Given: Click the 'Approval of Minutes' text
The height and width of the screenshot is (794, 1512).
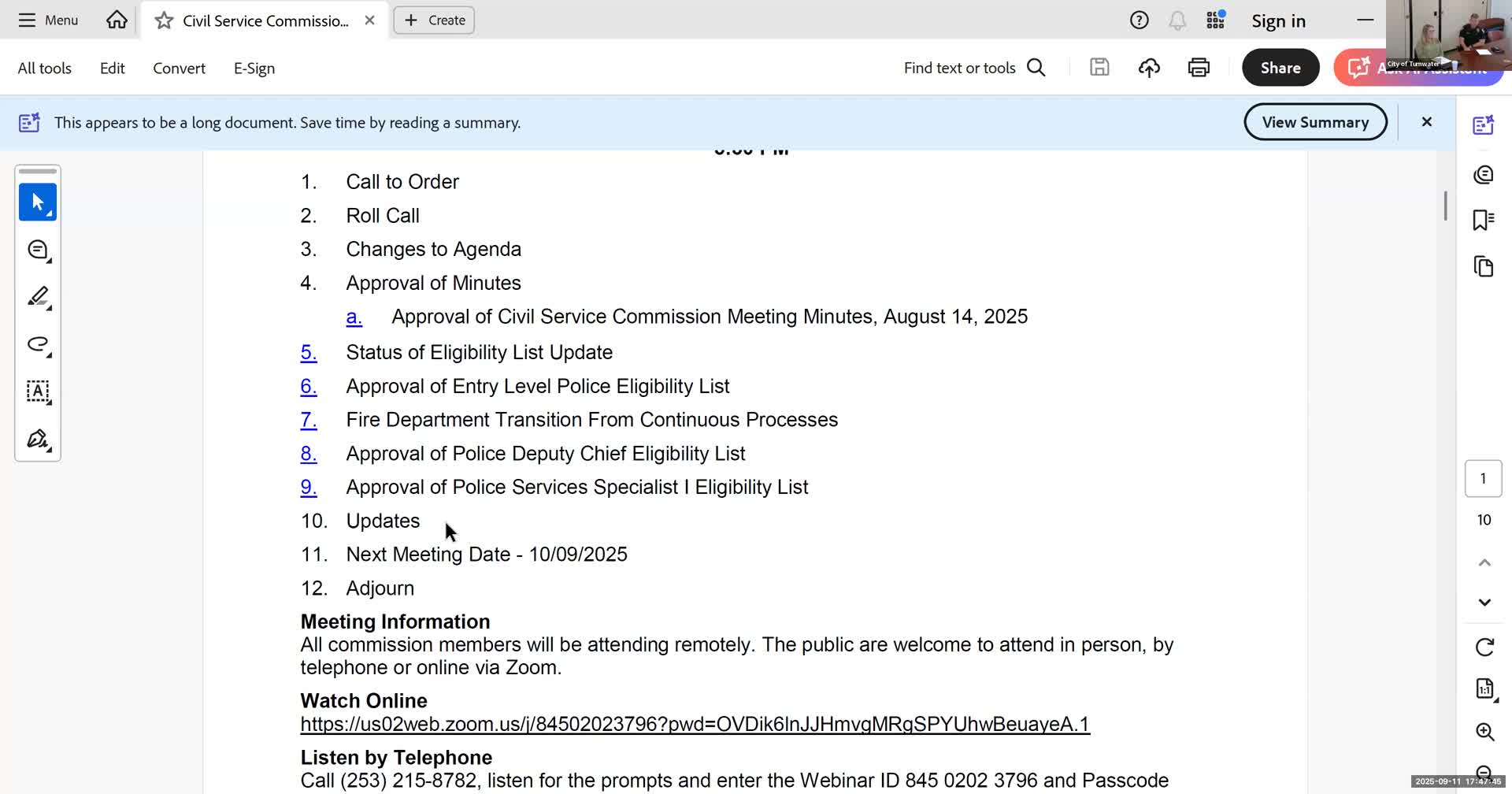Looking at the screenshot, I should (x=434, y=284).
